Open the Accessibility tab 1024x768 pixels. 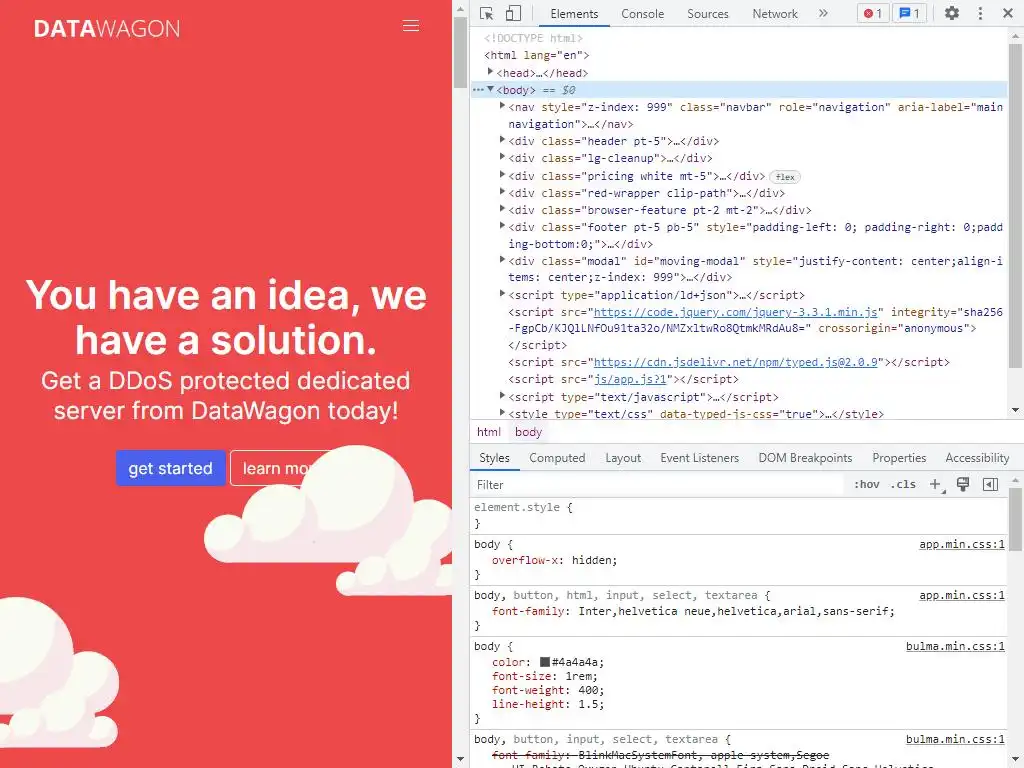977,458
